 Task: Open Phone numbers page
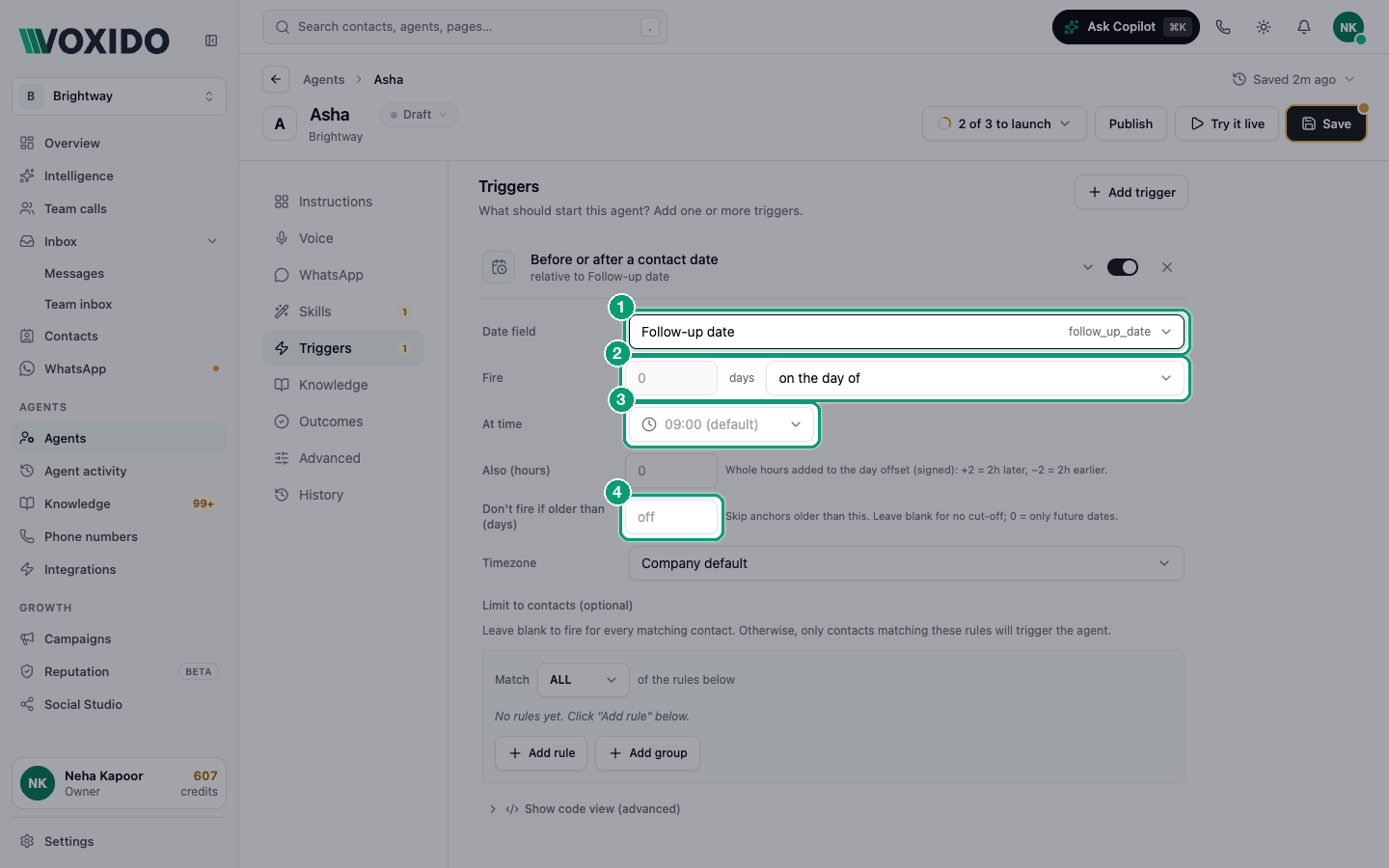[120, 536]
